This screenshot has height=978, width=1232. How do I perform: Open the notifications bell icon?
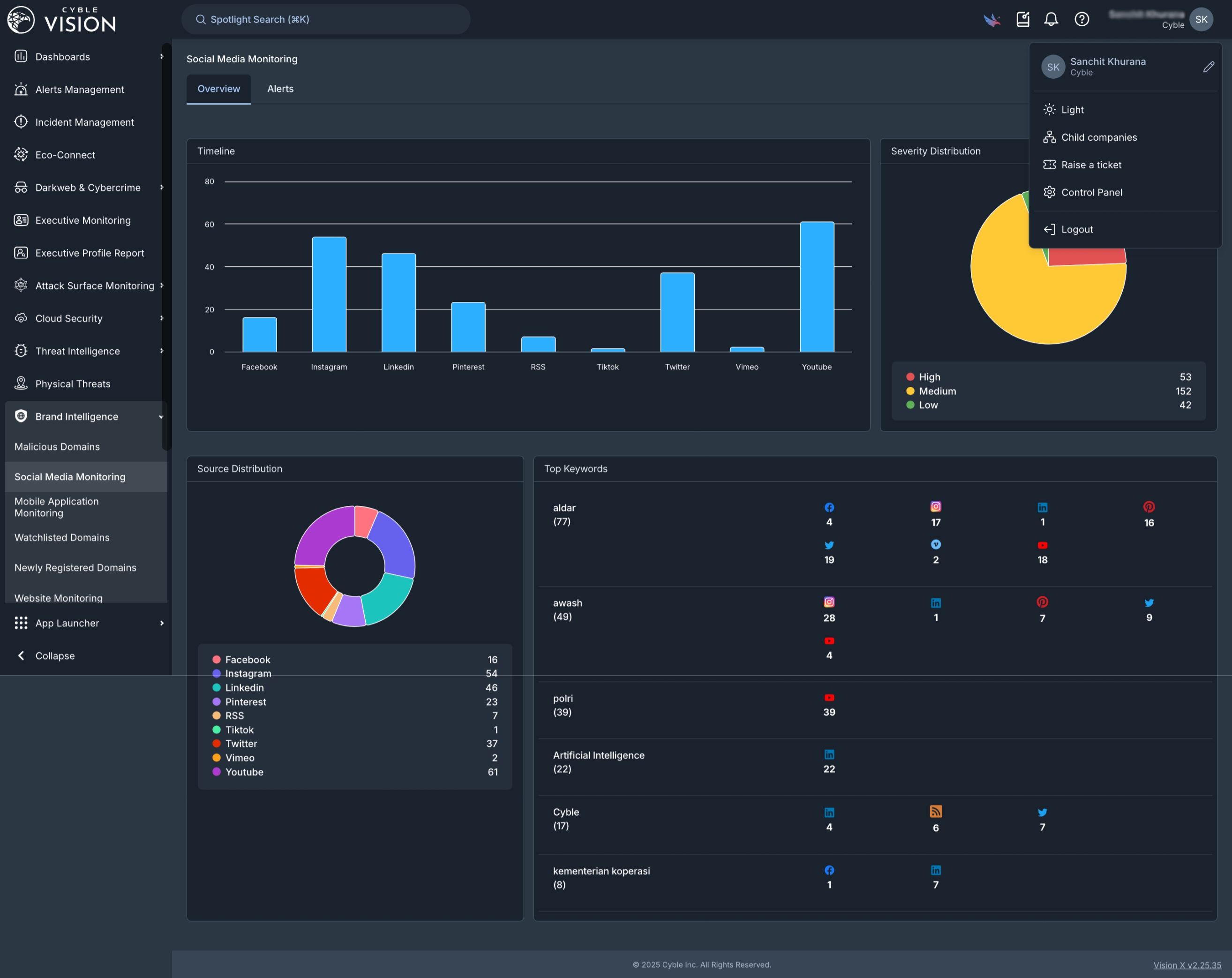pos(1051,19)
